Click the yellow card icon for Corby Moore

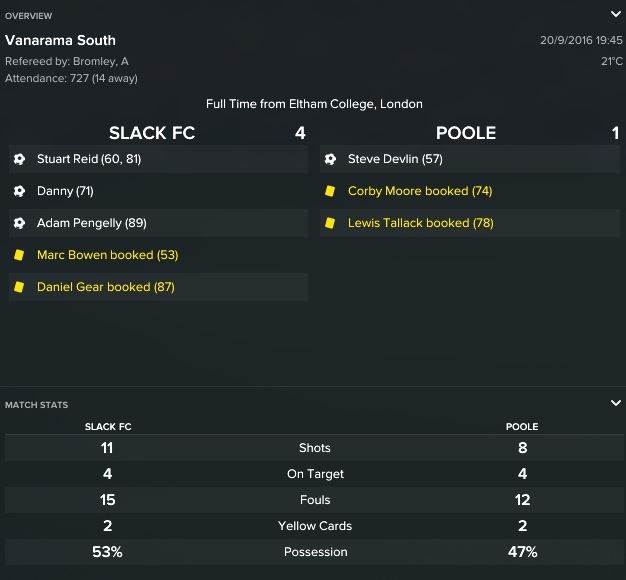[330, 191]
